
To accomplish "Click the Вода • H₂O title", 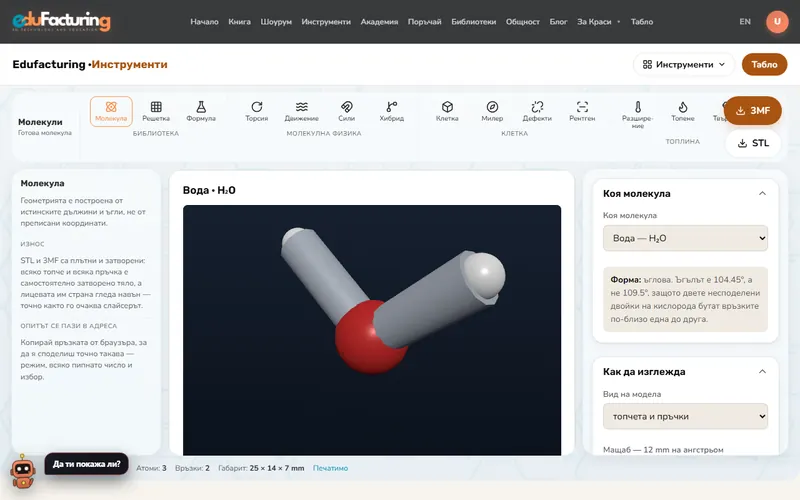I will tap(209, 190).
